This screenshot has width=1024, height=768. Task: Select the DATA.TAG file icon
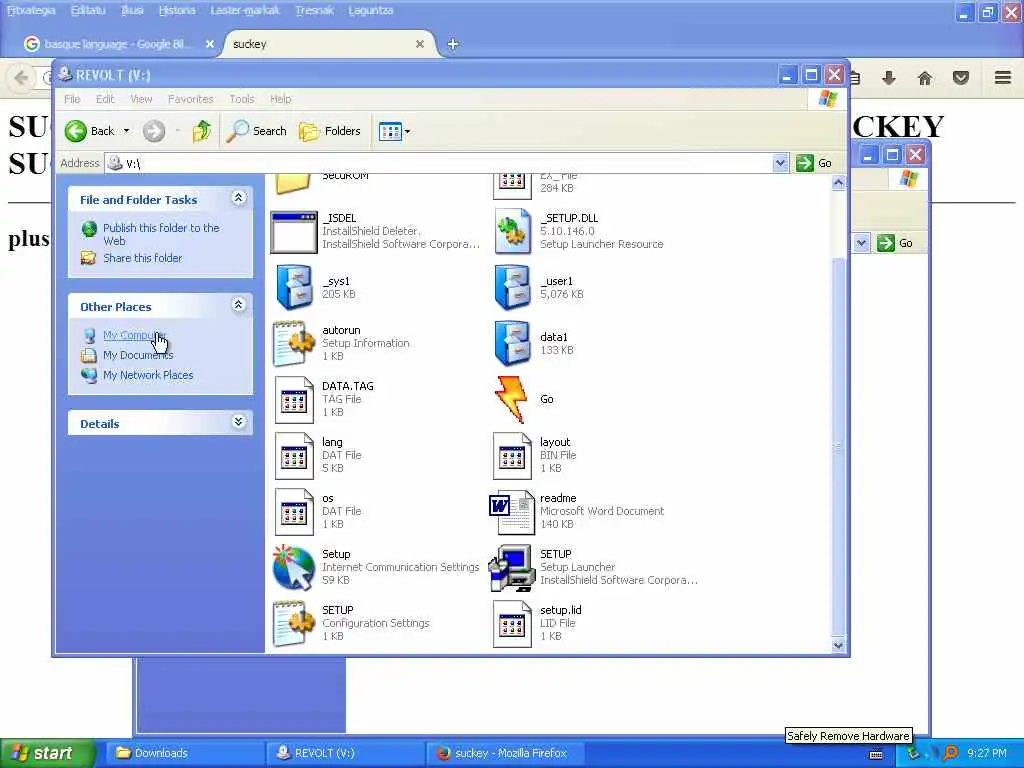pyautogui.click(x=294, y=400)
